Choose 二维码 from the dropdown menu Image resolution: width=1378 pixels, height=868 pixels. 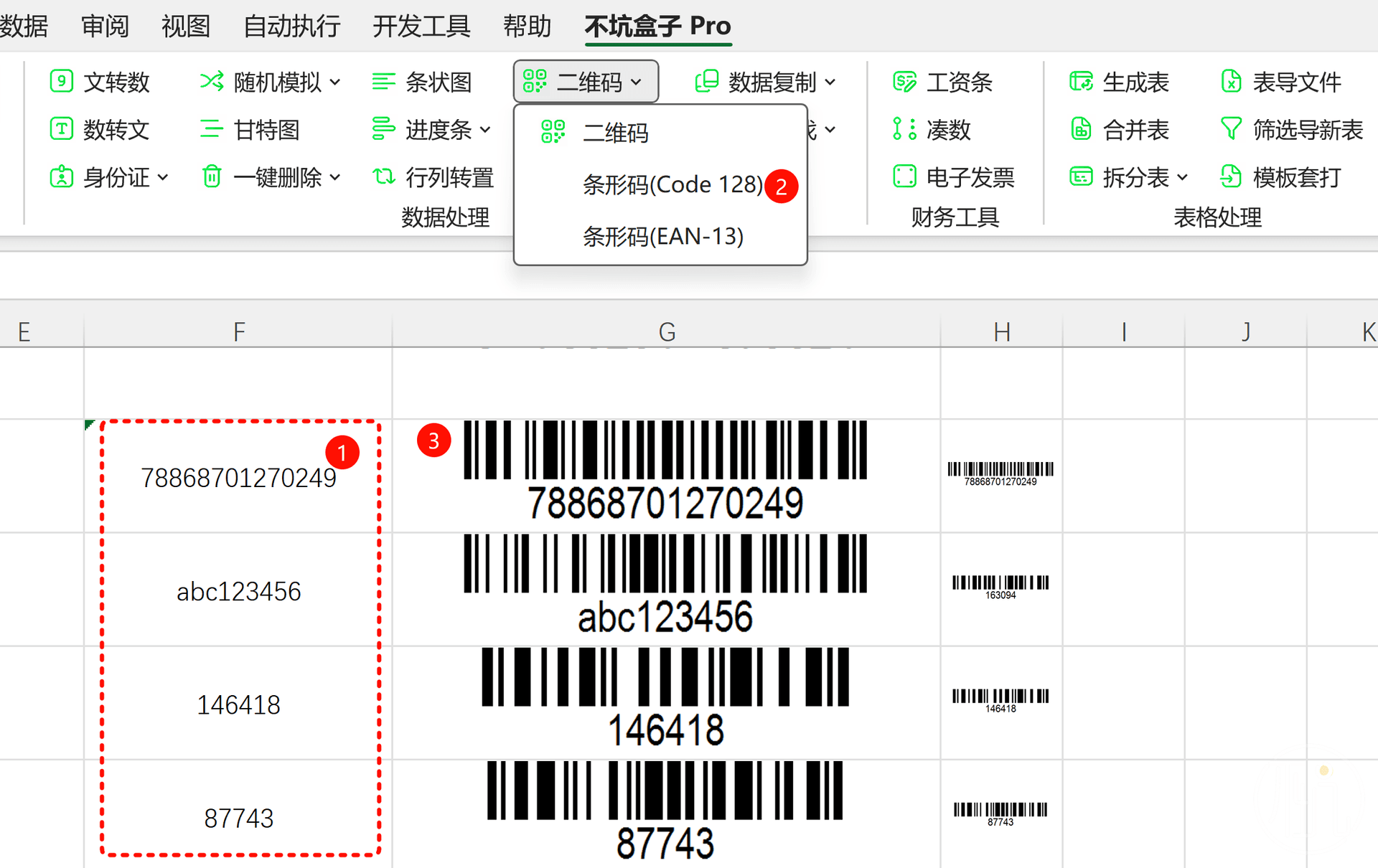click(x=661, y=132)
